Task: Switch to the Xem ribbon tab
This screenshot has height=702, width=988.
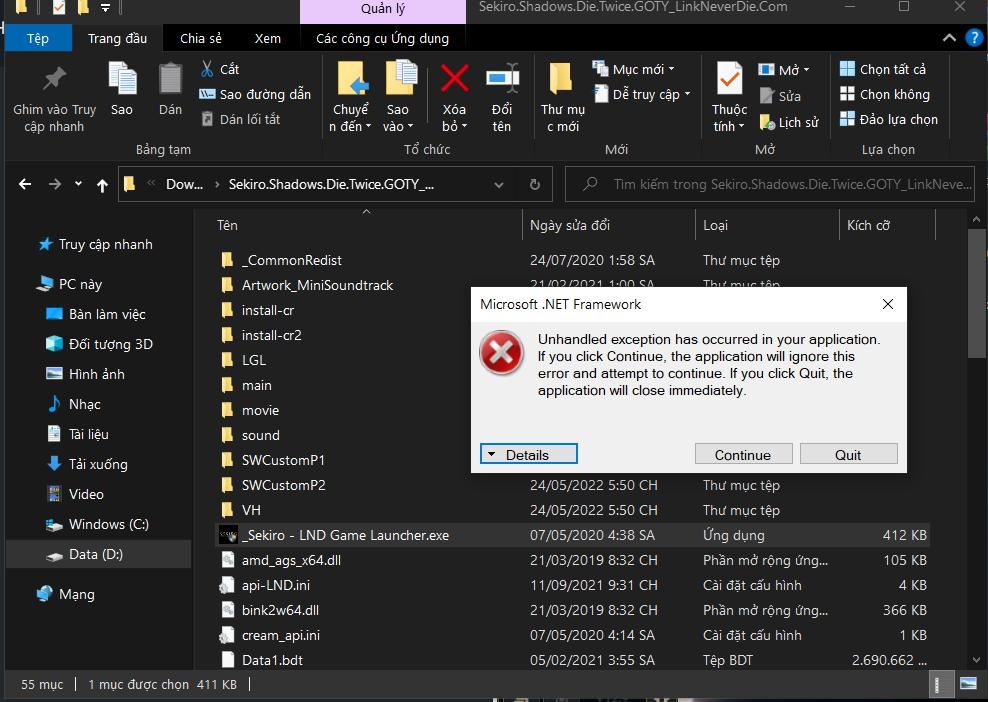Action: click(268, 38)
